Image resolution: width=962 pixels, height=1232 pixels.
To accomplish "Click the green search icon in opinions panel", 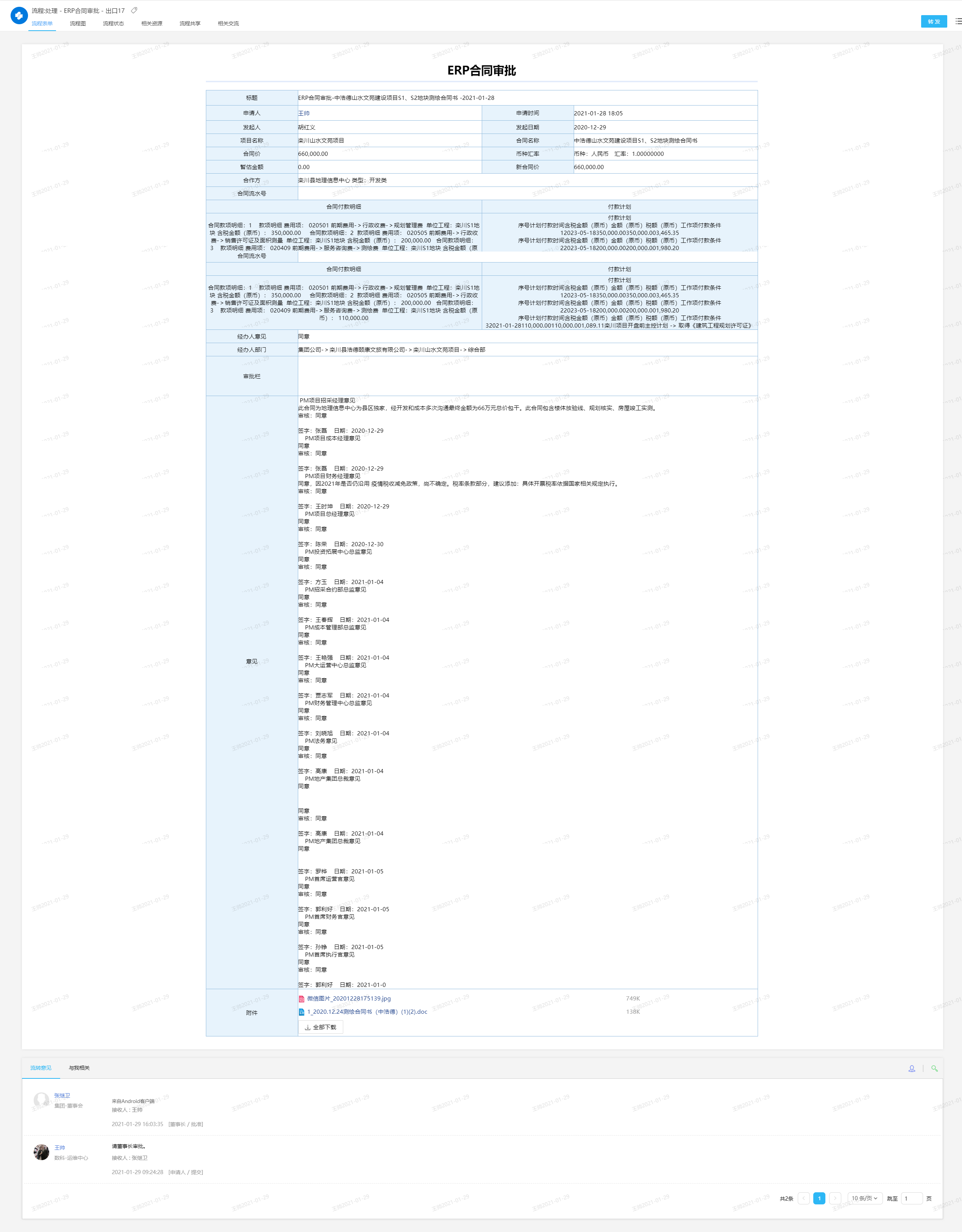I will point(934,1069).
